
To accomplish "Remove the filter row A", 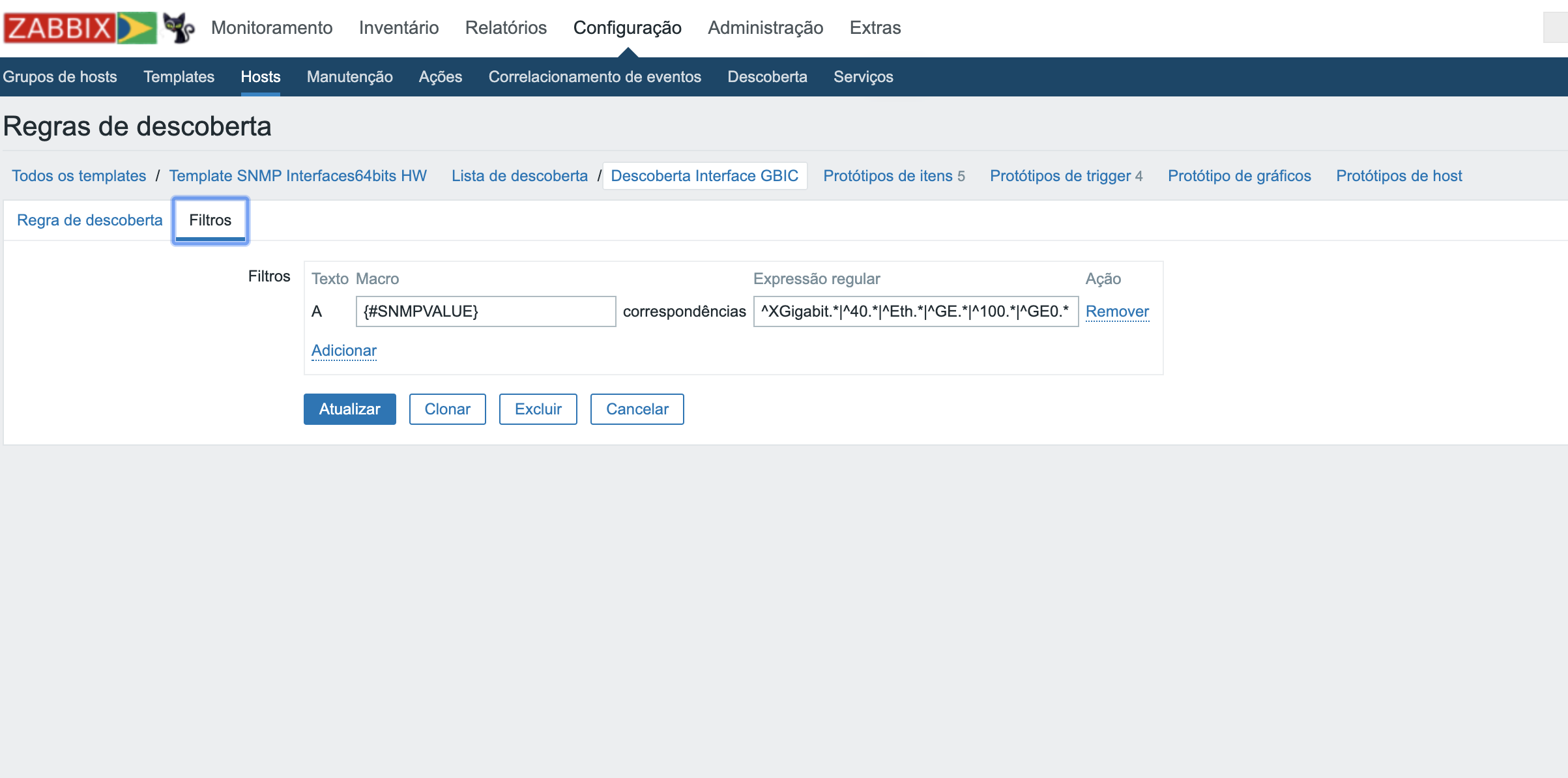I will point(1116,311).
